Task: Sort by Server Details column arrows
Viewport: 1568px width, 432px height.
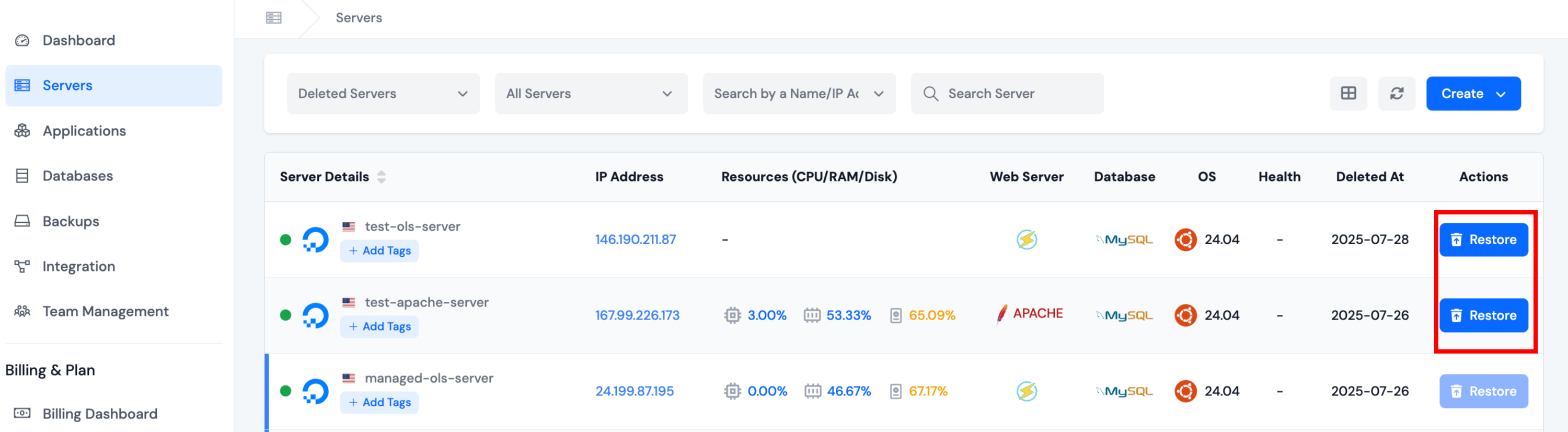Action: 381,177
